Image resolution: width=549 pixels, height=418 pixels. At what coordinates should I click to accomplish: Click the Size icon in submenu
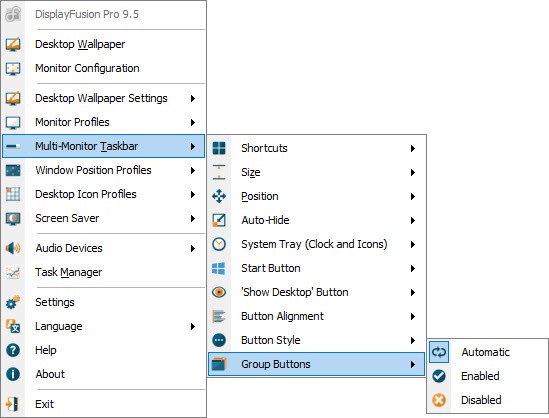pos(219,172)
